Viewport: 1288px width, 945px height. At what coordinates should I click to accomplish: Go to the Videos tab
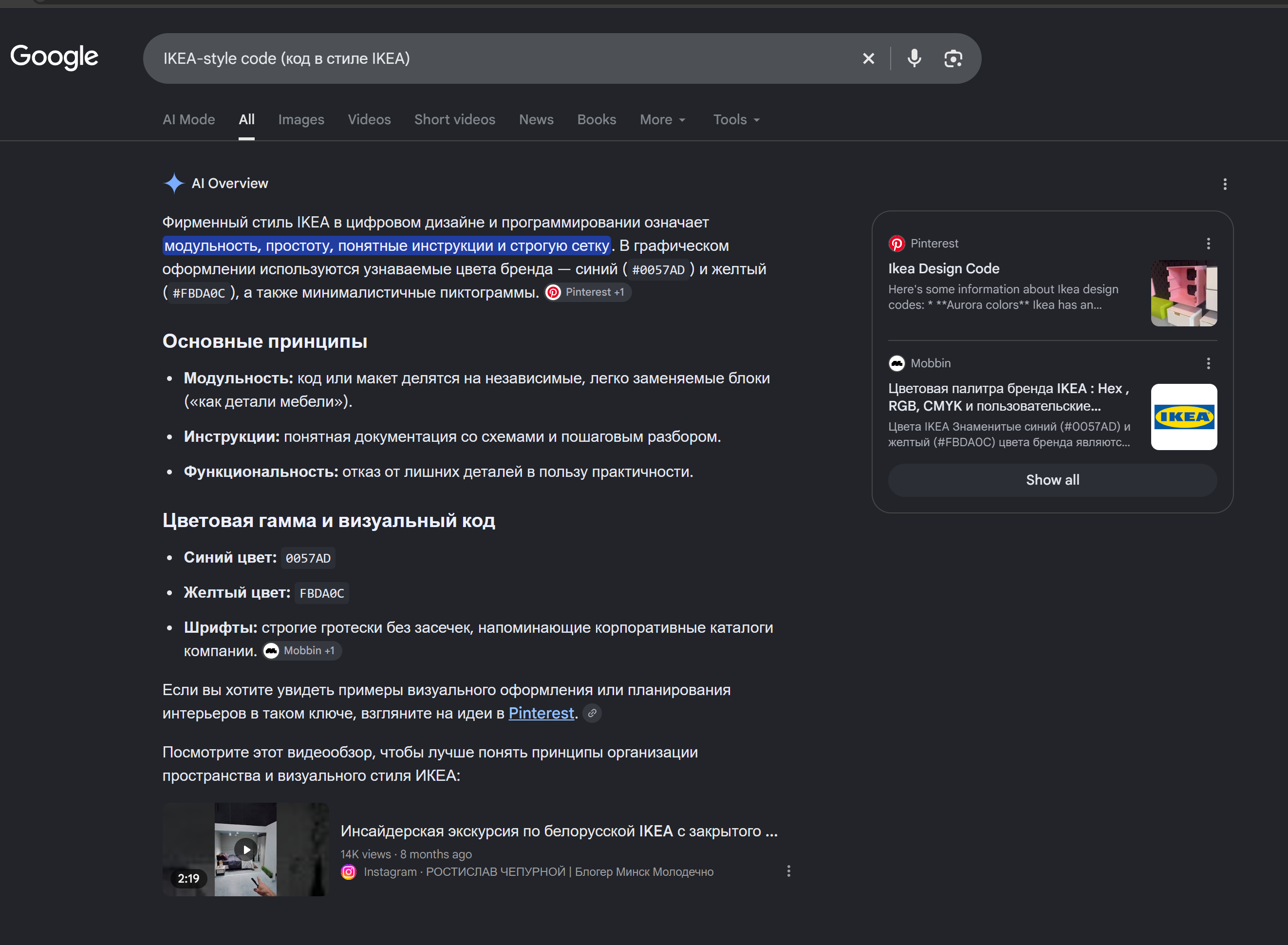[369, 119]
